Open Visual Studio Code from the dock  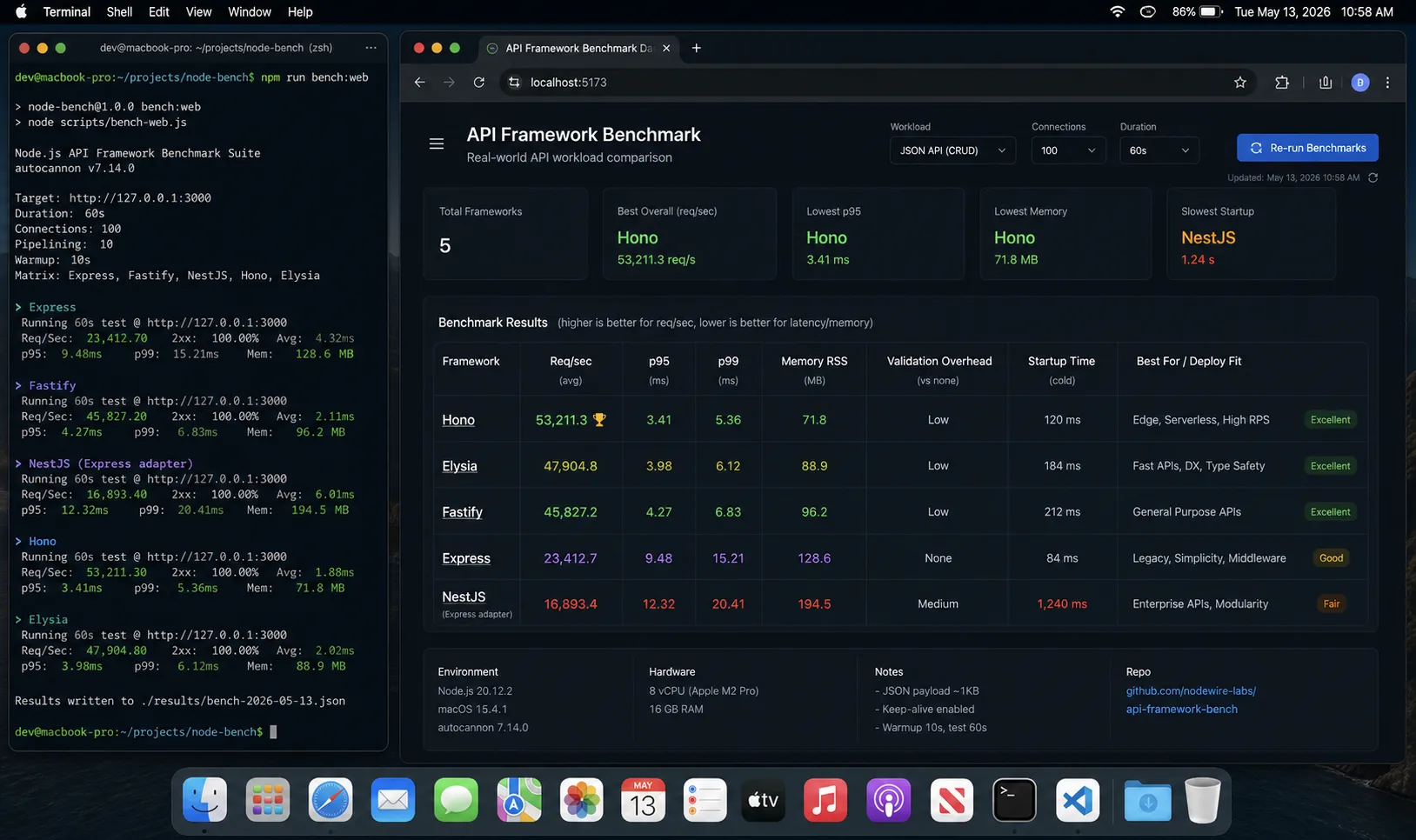[x=1077, y=799]
